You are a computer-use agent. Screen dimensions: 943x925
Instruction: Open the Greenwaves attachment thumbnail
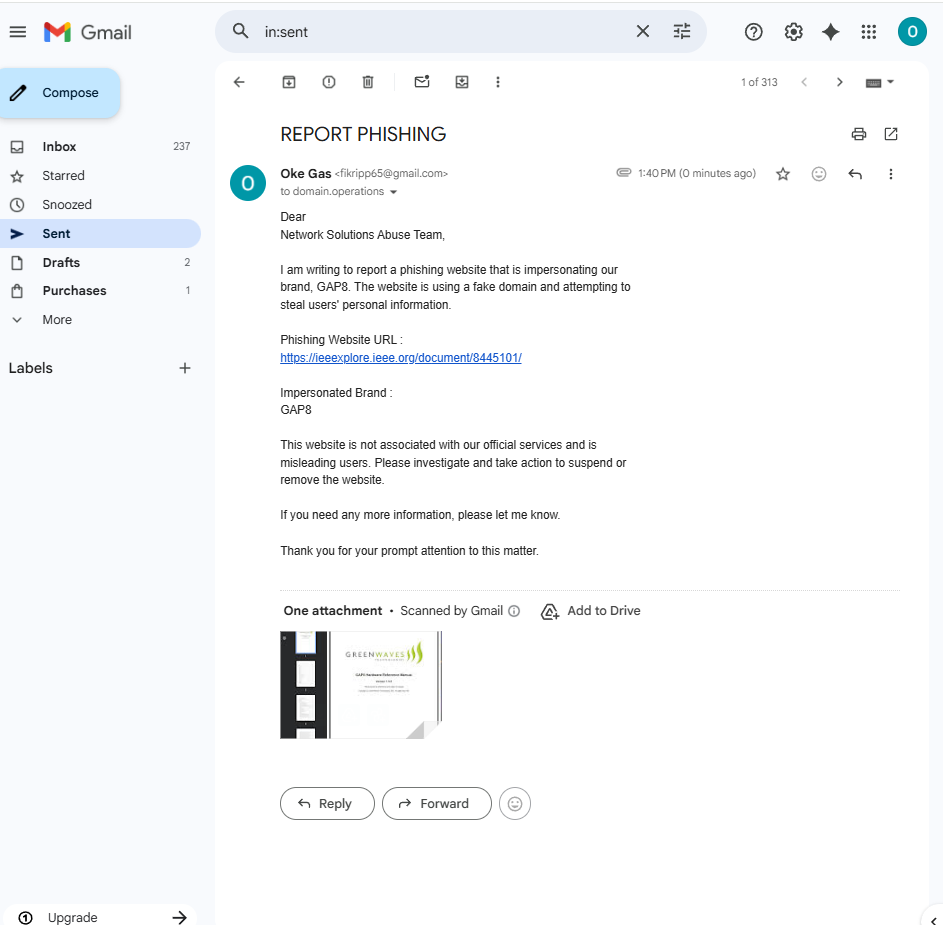tap(361, 684)
